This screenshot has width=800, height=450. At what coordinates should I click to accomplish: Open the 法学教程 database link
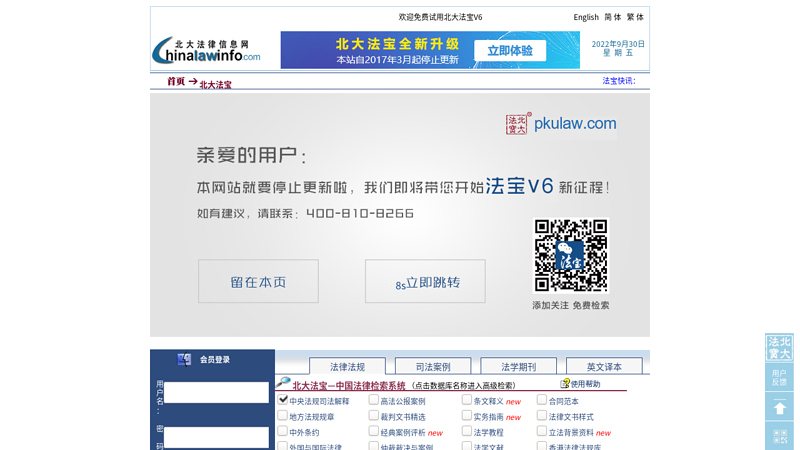488,433
